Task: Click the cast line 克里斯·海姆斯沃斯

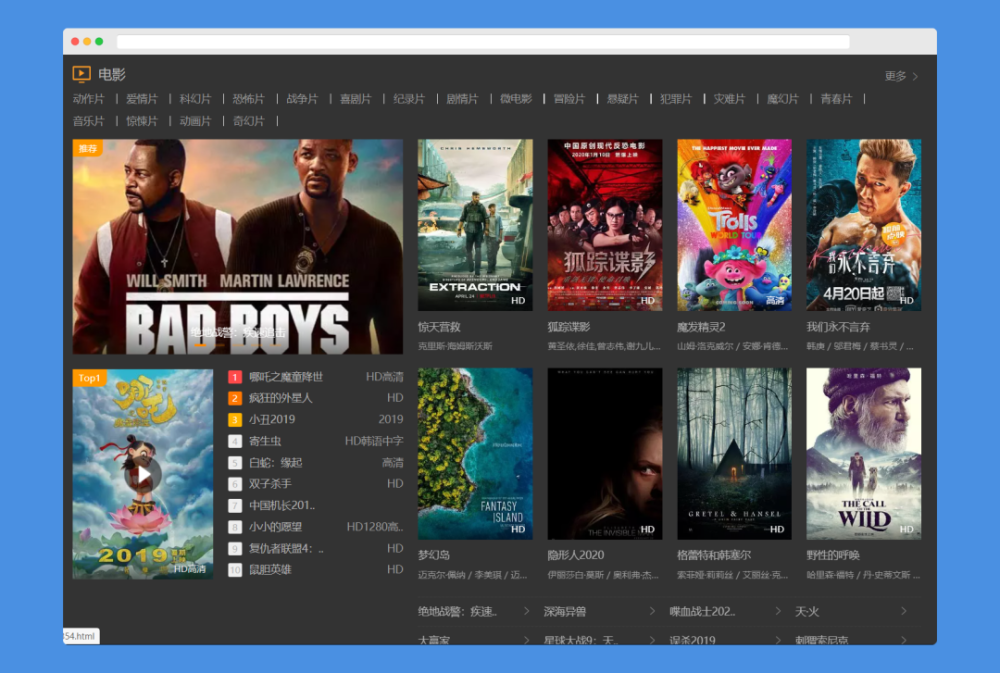Action: (455, 346)
